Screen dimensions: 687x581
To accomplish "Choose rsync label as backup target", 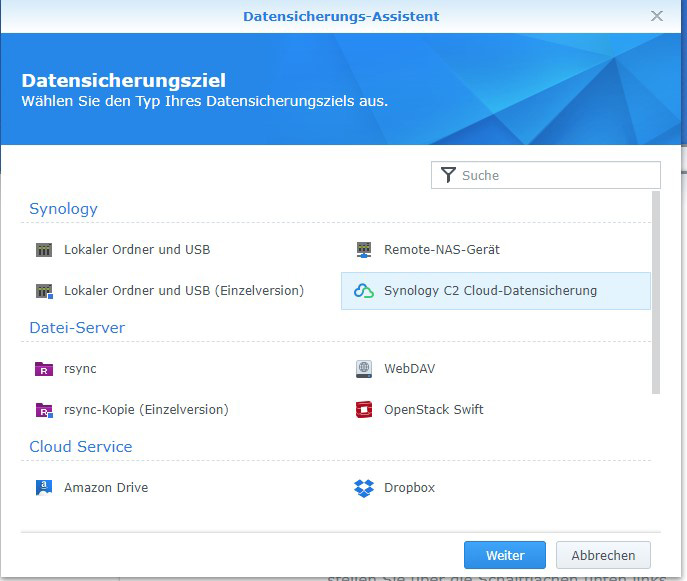I will [80, 369].
